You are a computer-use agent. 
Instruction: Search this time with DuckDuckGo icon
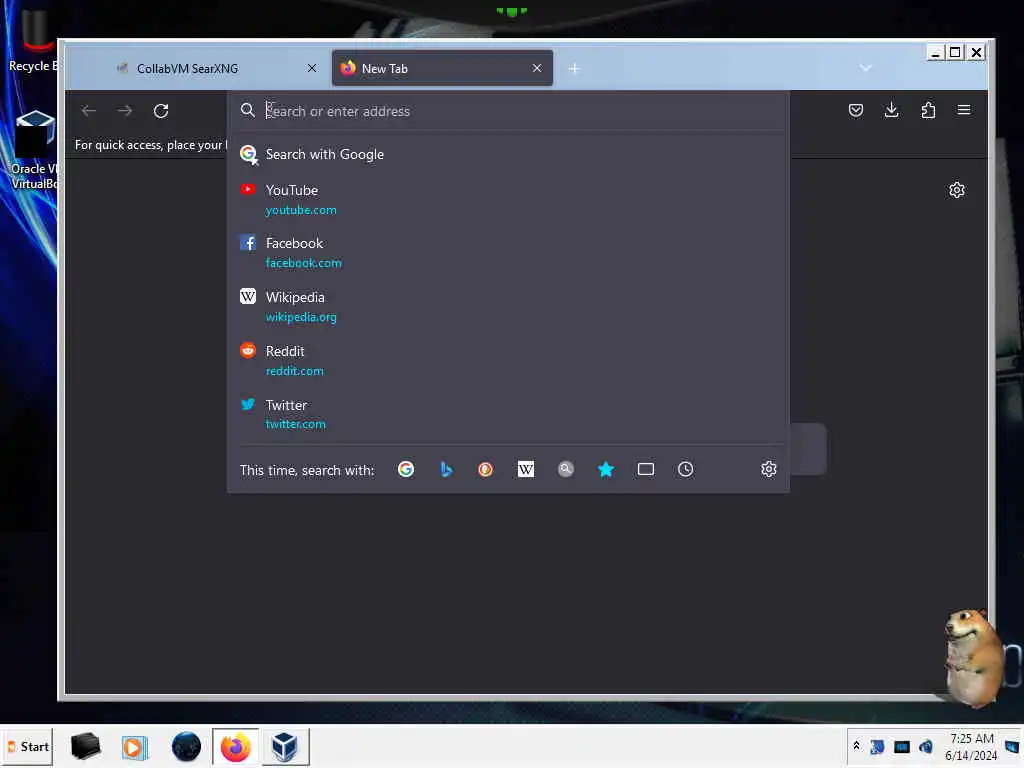click(x=485, y=470)
